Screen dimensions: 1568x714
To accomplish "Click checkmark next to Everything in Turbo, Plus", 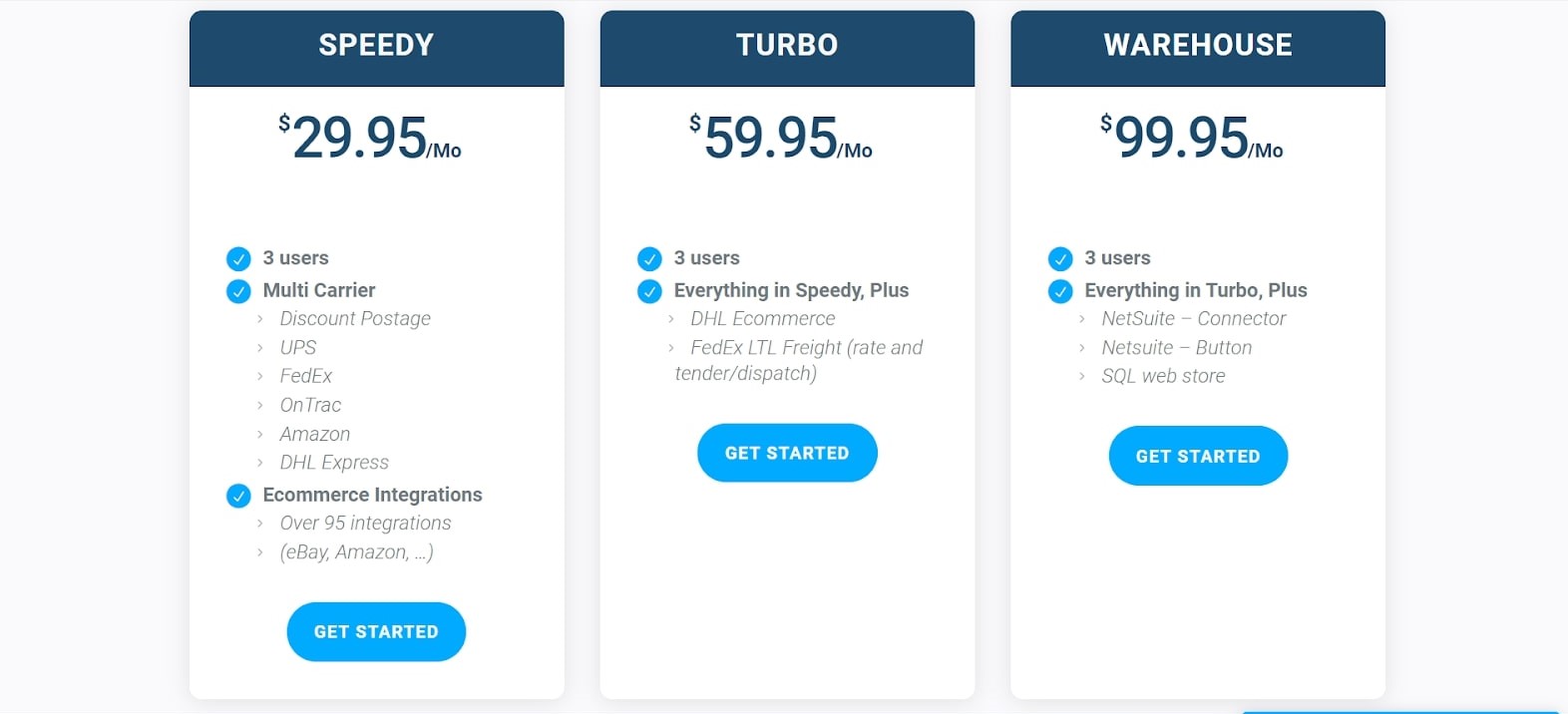I will pyautogui.click(x=1060, y=291).
